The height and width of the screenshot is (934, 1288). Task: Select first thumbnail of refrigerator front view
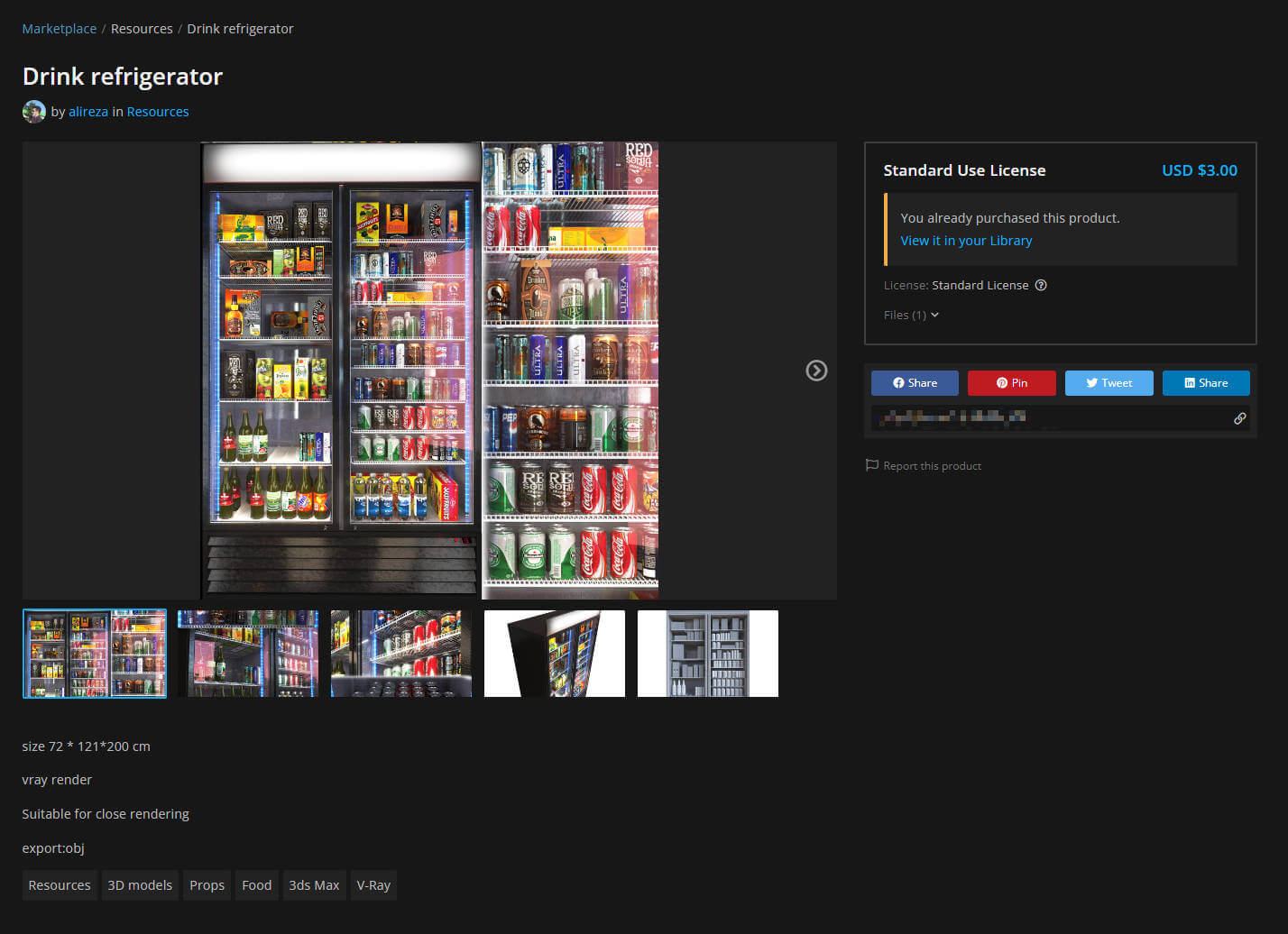tap(95, 654)
